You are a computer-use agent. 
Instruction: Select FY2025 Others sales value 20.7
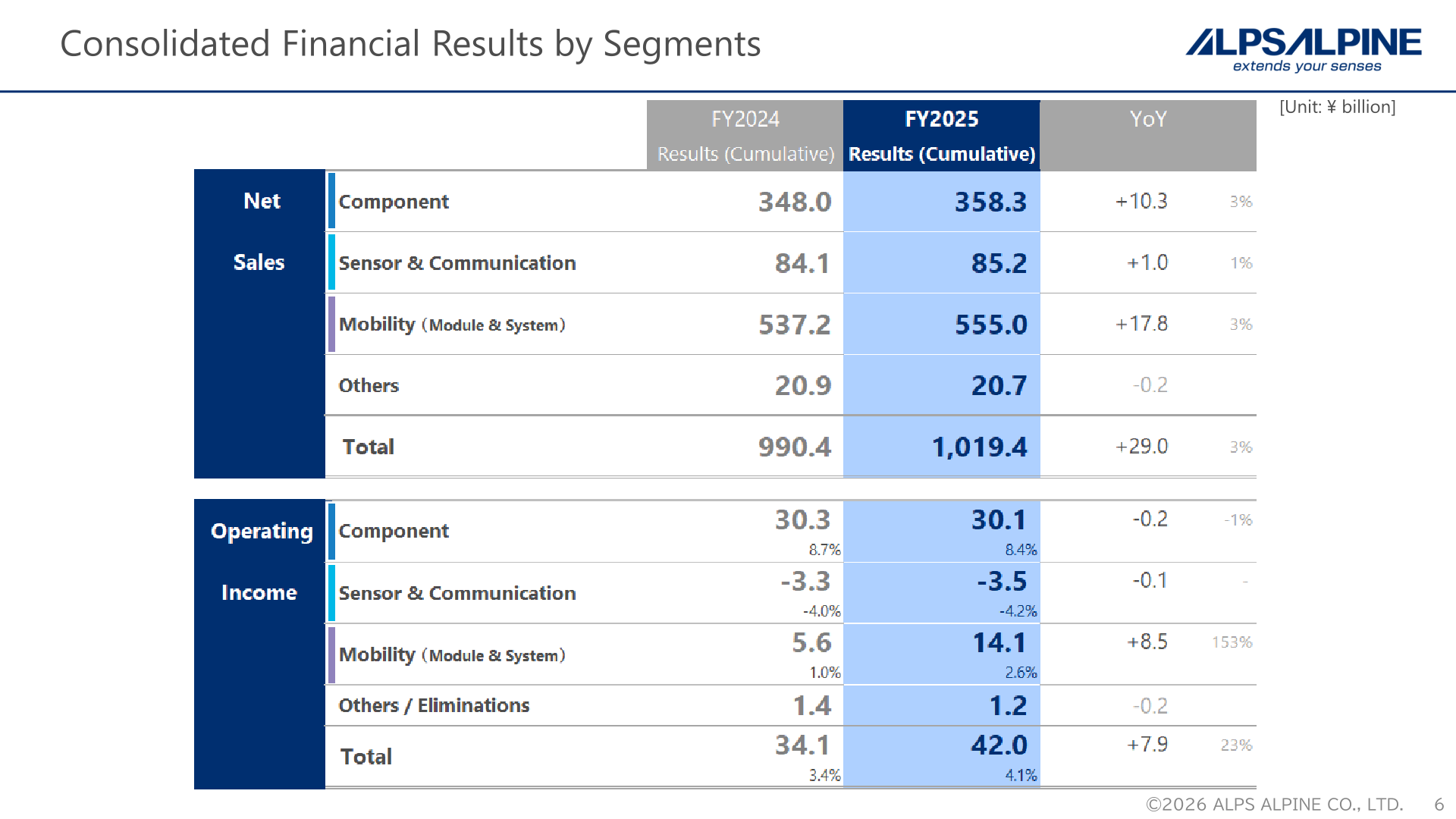point(999,385)
